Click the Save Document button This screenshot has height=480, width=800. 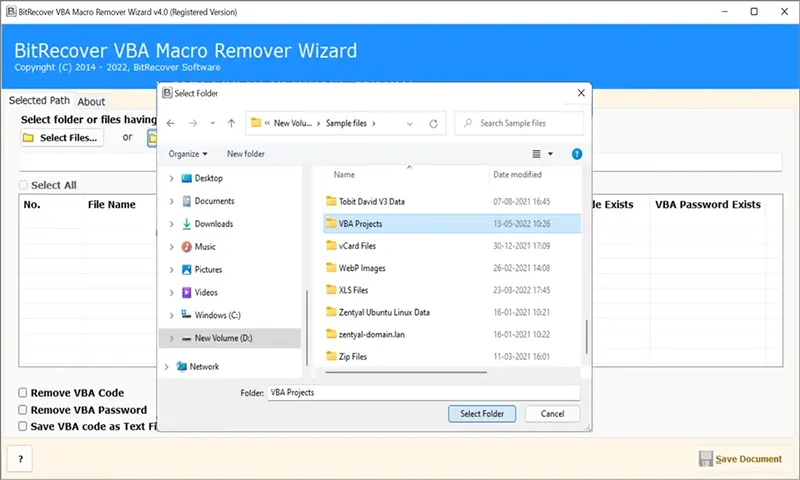(x=740, y=459)
